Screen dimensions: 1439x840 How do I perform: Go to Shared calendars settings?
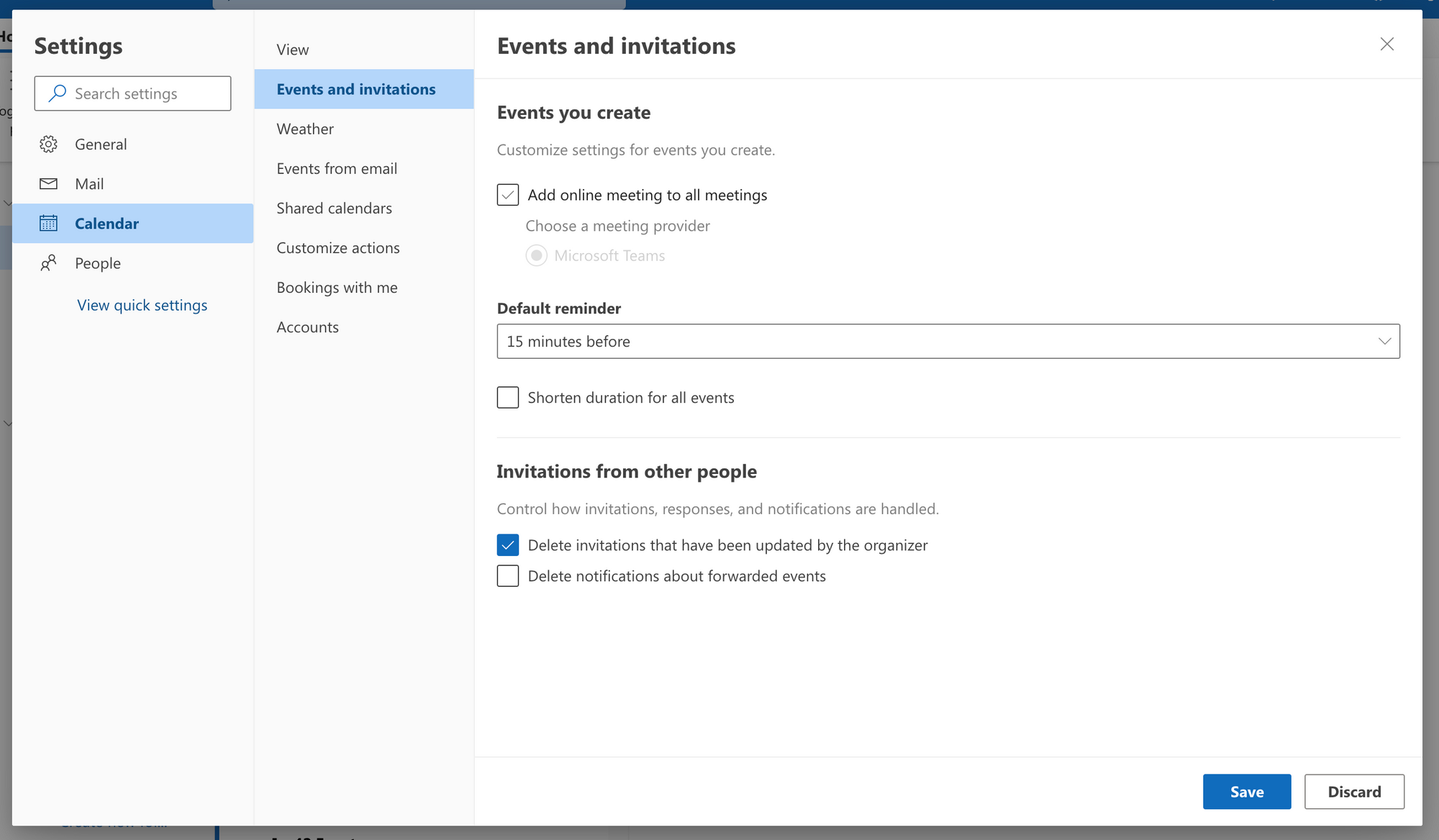point(334,208)
